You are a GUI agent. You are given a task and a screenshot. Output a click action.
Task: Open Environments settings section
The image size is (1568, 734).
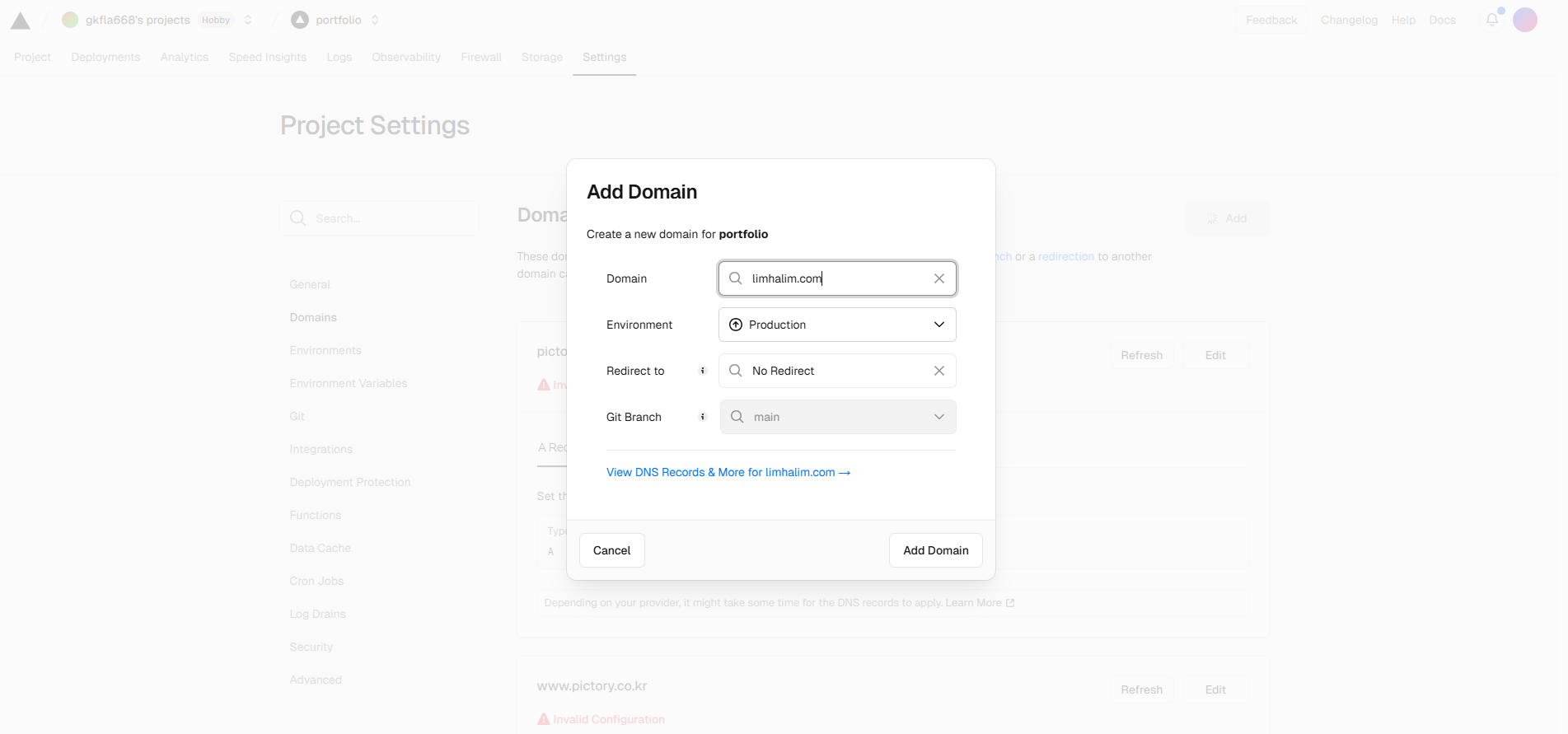325,350
